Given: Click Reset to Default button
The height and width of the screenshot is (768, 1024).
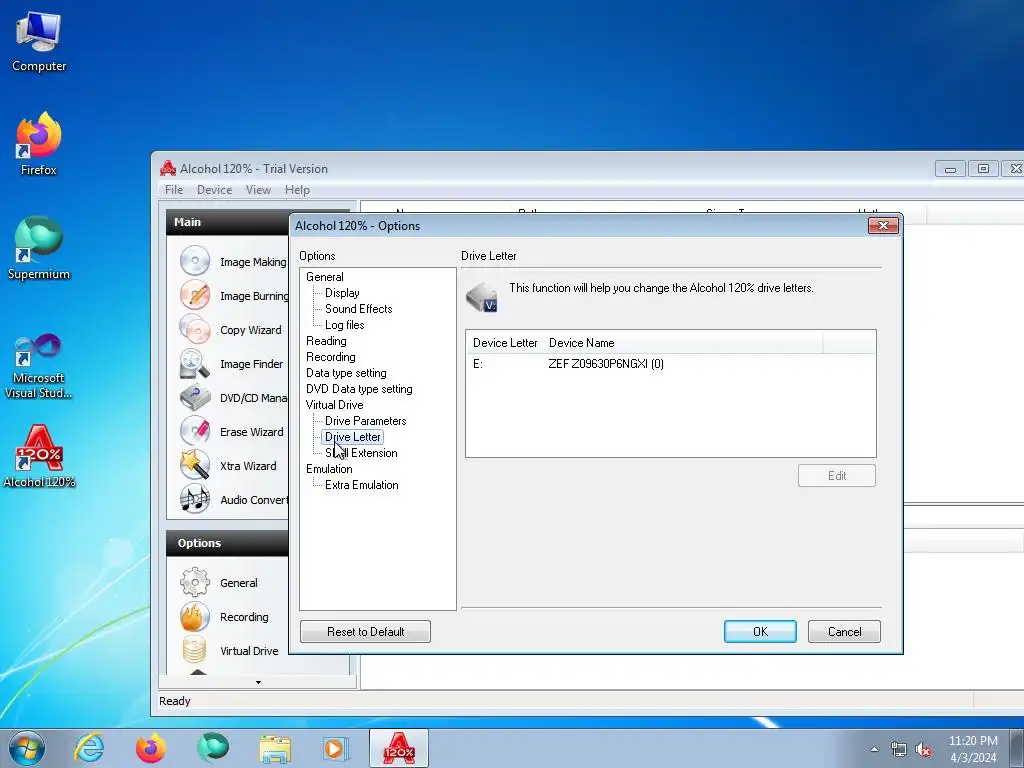Looking at the screenshot, I should tap(365, 632).
